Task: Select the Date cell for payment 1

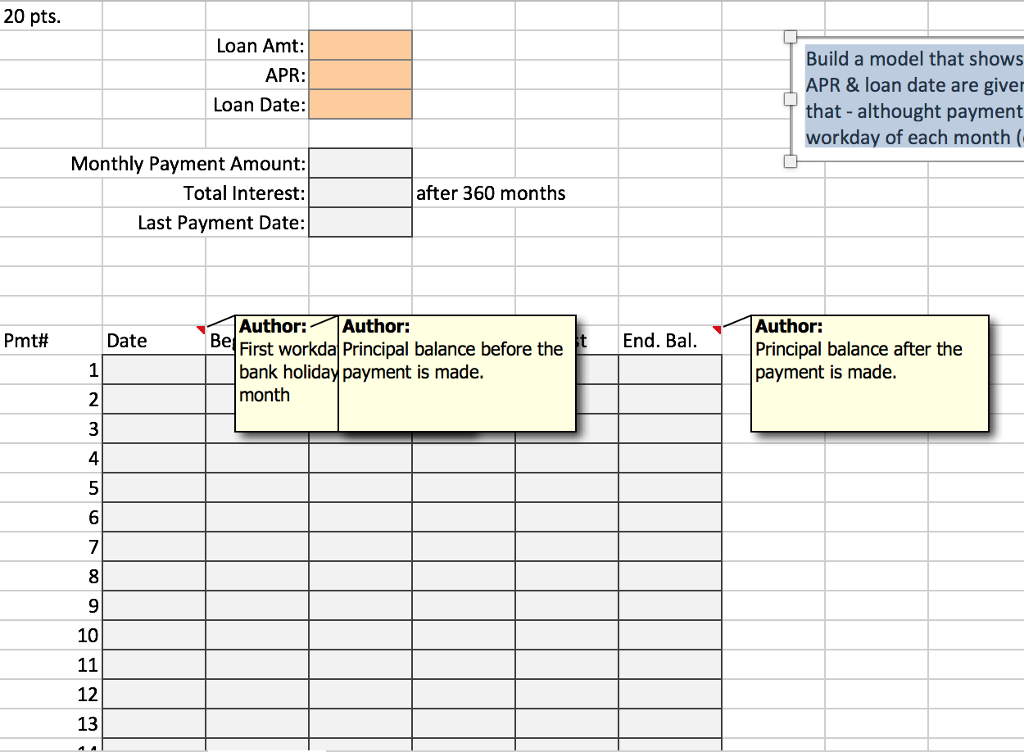Action: pyautogui.click(x=155, y=369)
